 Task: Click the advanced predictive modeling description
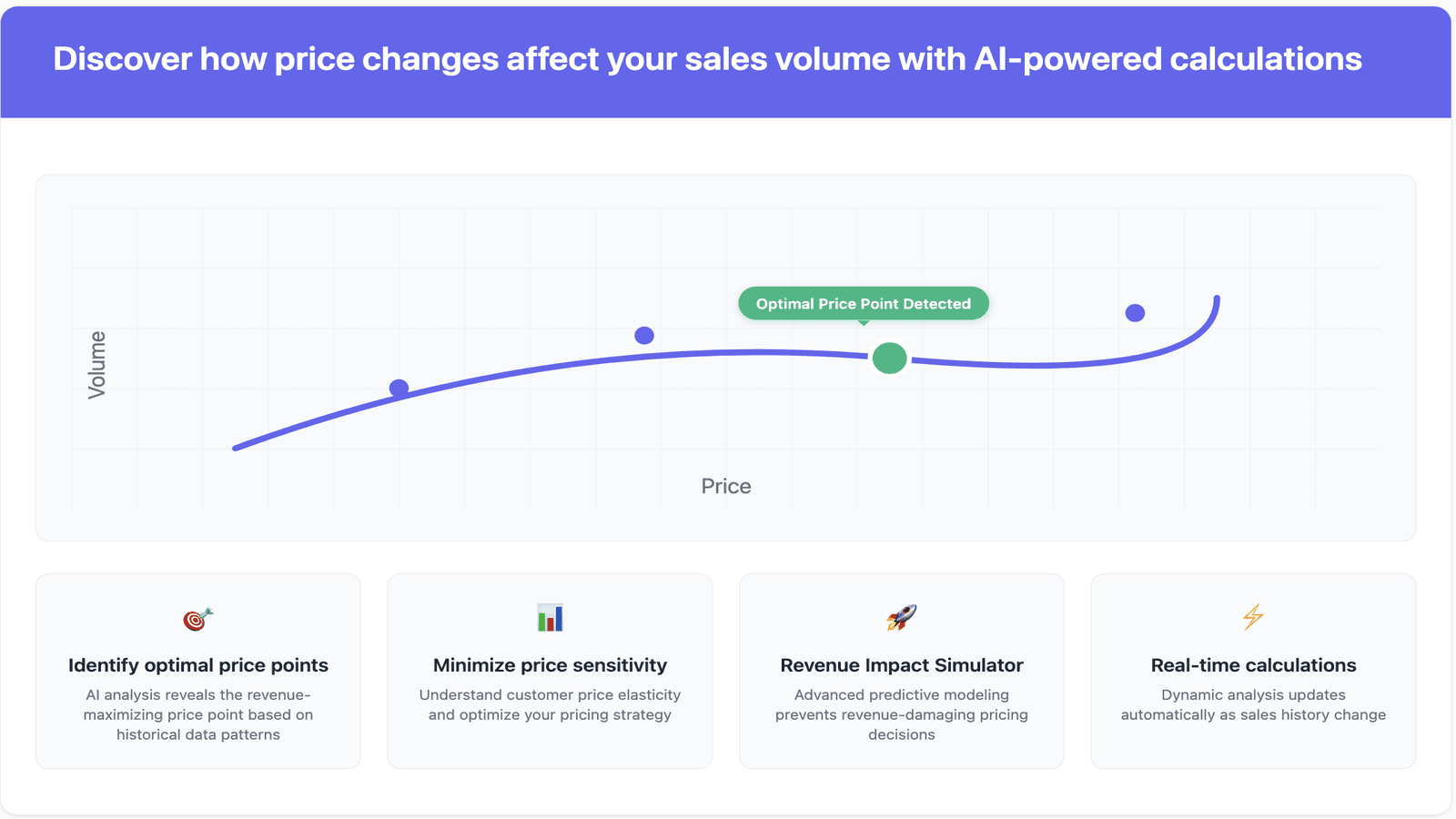click(x=902, y=714)
